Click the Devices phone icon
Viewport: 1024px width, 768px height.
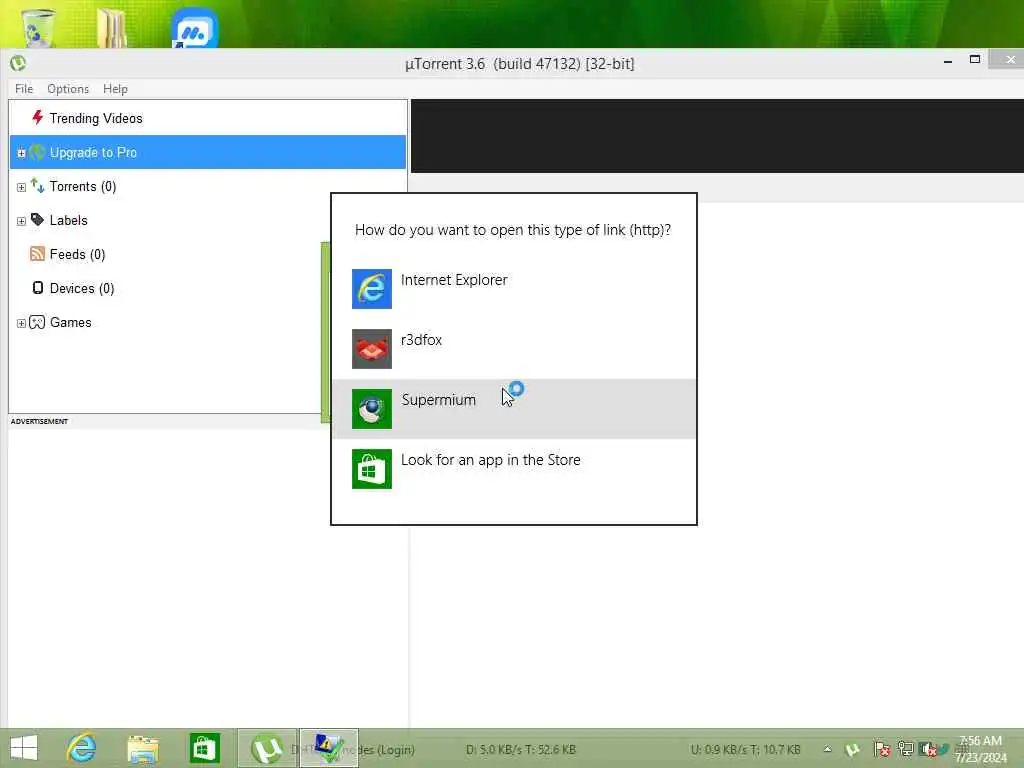38,288
